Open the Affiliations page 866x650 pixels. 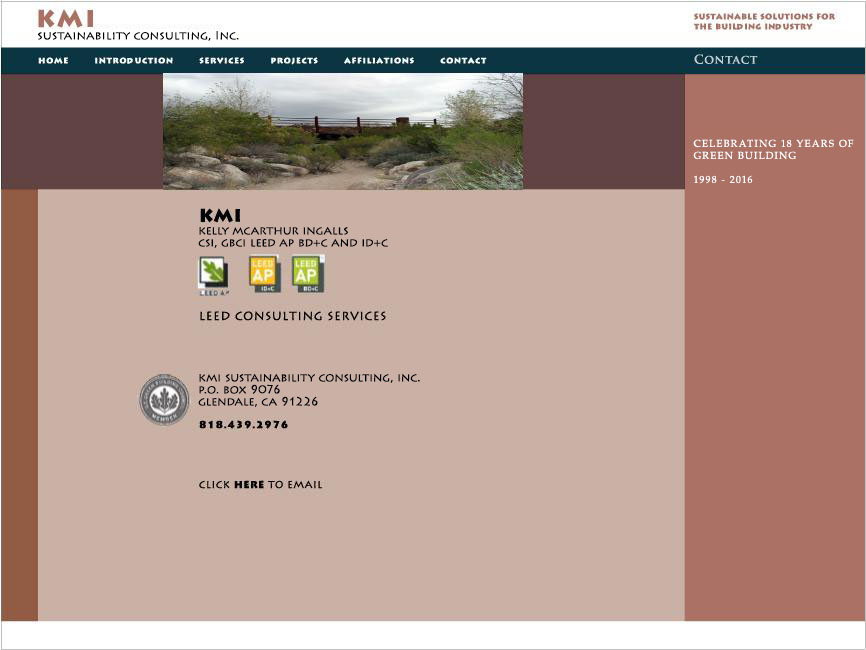point(379,61)
